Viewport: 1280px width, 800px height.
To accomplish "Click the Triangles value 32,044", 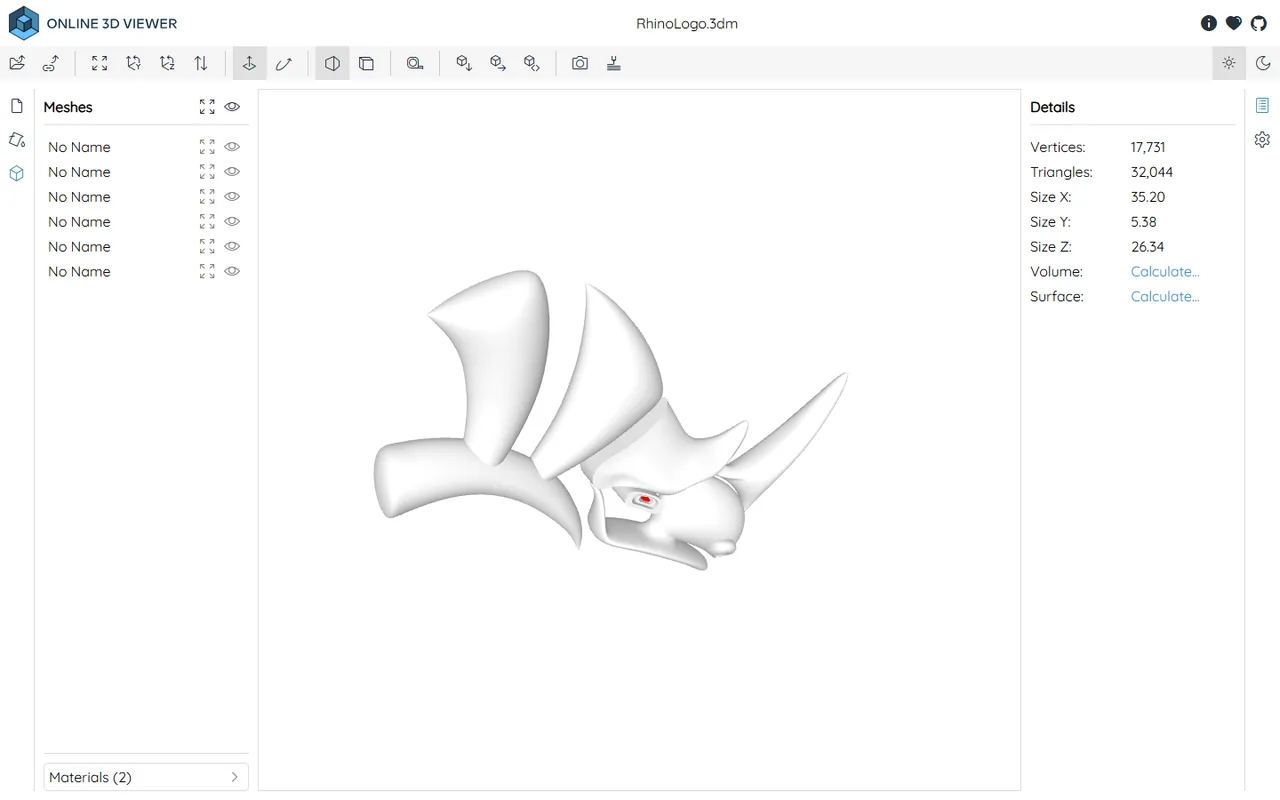I will pos(1152,172).
